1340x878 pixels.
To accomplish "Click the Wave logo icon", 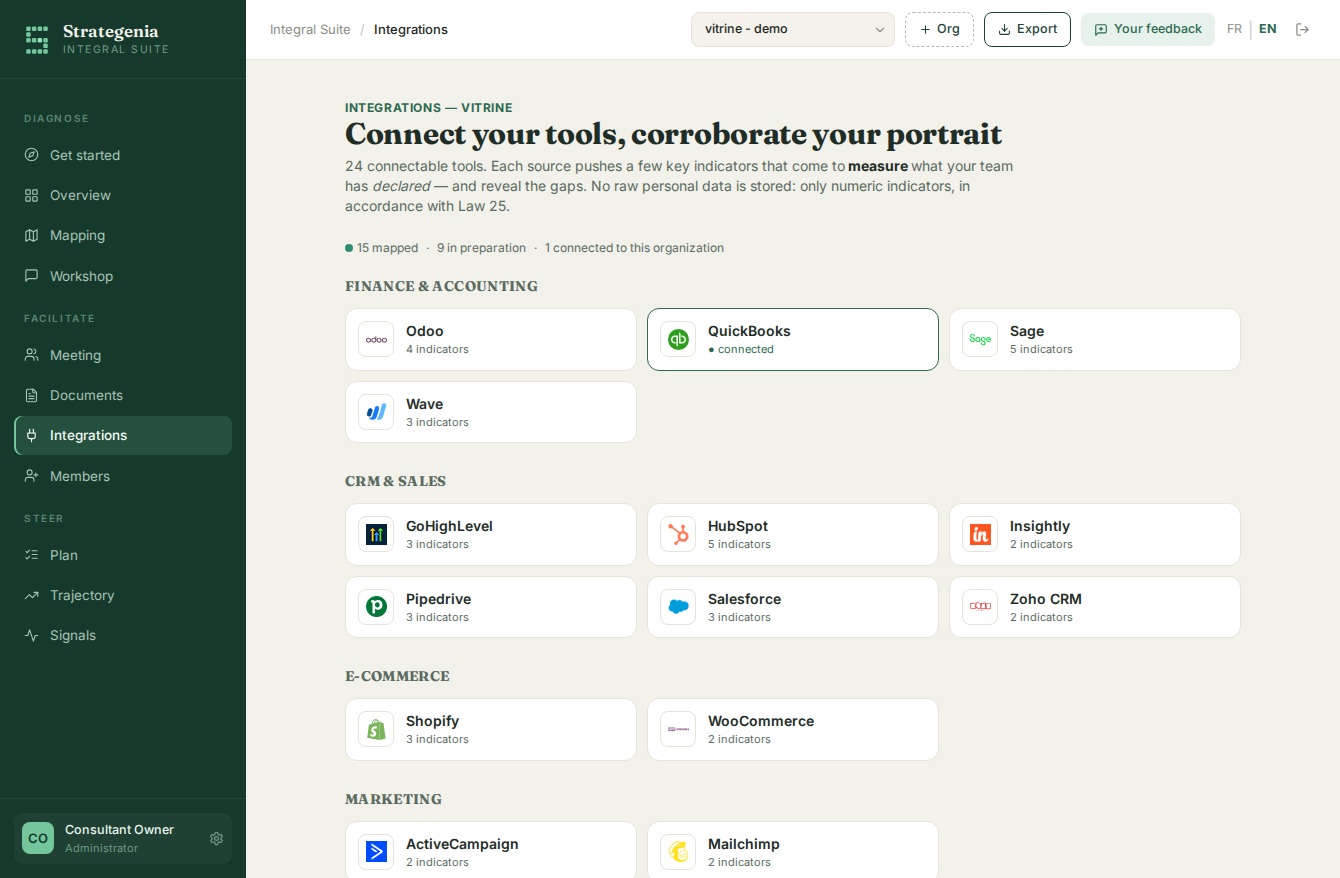I will coord(376,412).
